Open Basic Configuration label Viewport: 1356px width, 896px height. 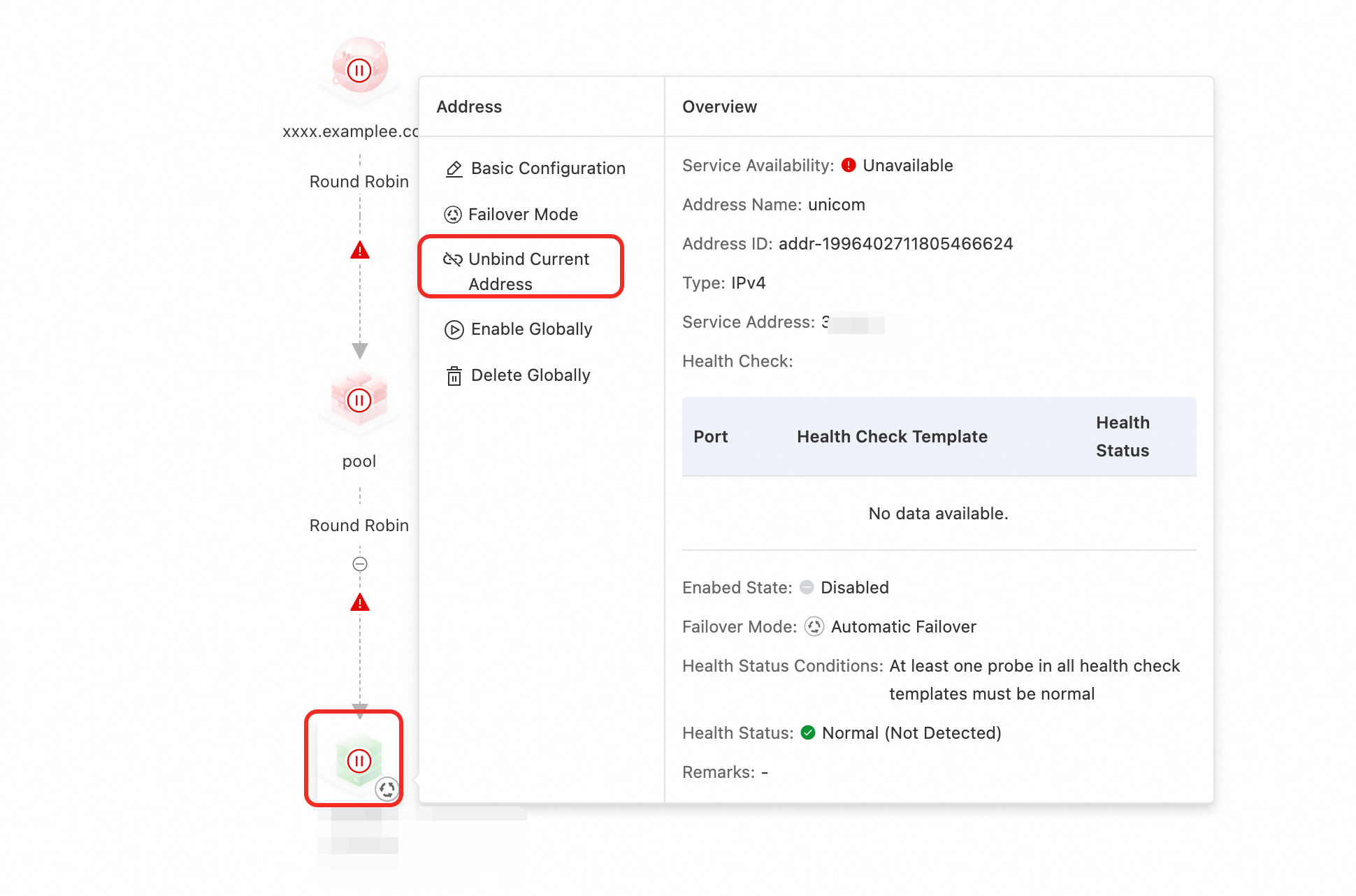pos(548,168)
